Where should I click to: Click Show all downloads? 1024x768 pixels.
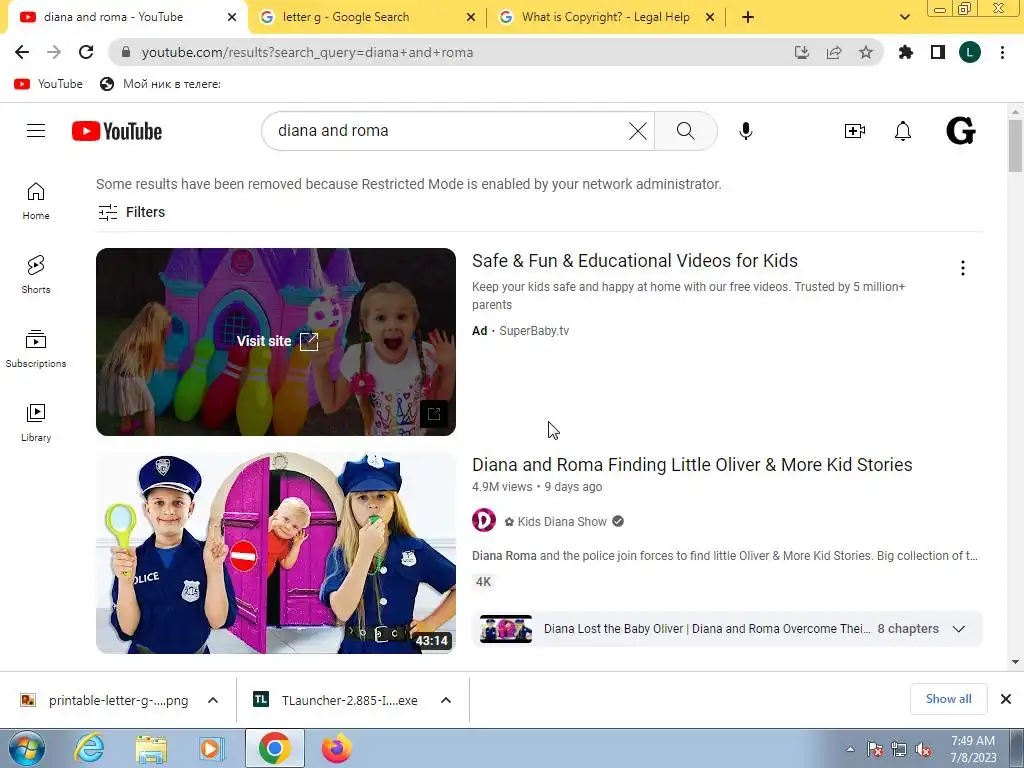pyautogui.click(x=948, y=699)
